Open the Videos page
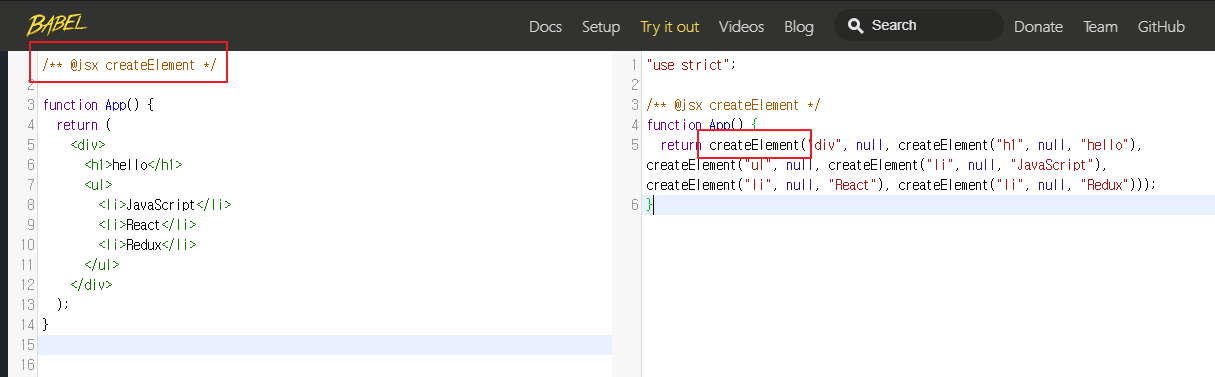1215x377 pixels. point(741,27)
